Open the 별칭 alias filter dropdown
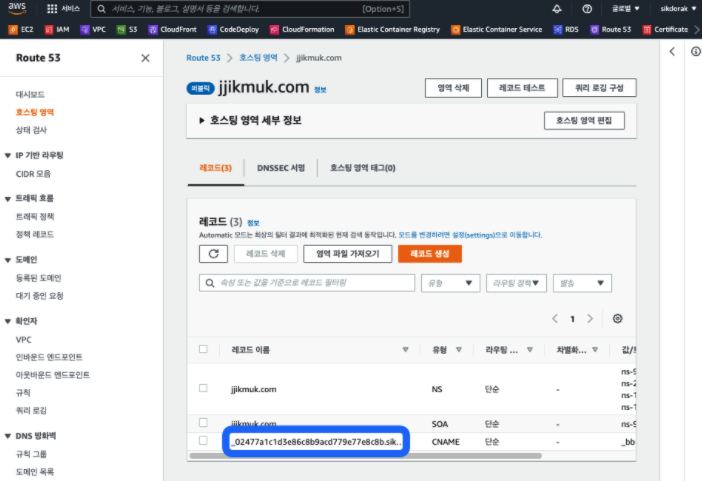 pos(582,283)
